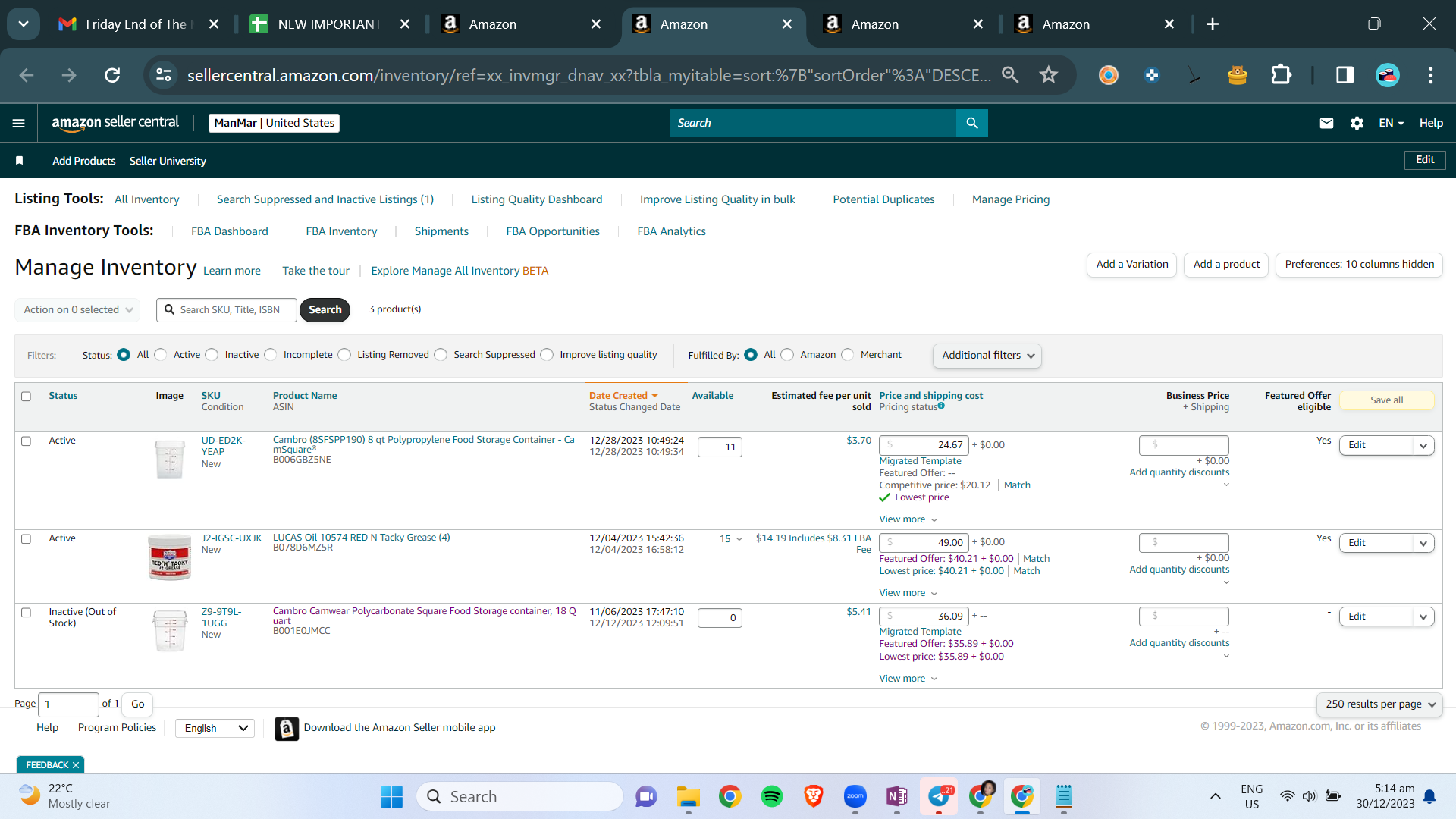Bookmark this page with the star icon
The image size is (1456, 819).
point(1049,75)
